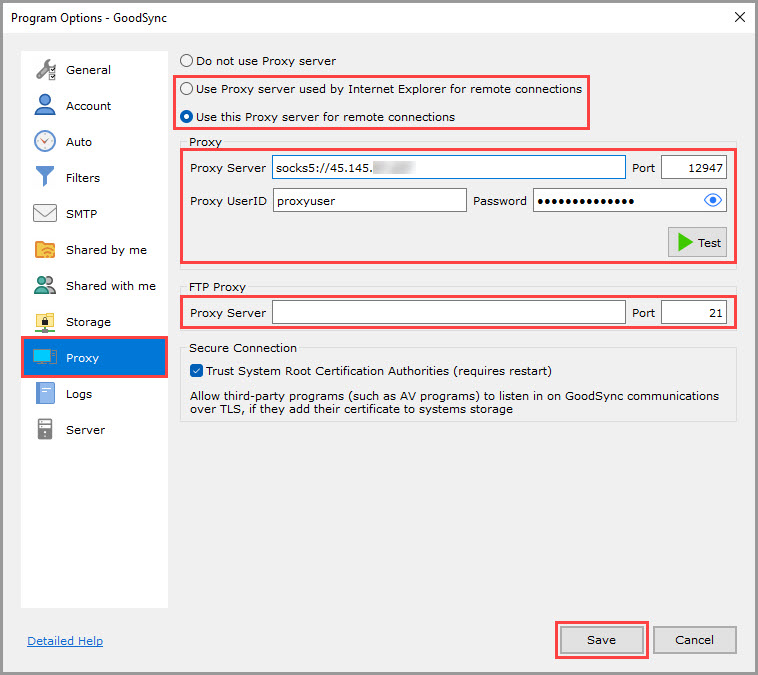The width and height of the screenshot is (758, 675).
Task: Click the General wrench icon in sidebar
Action: click(45, 70)
